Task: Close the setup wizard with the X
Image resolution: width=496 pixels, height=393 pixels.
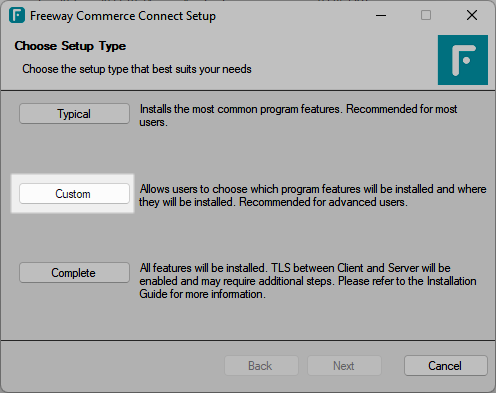Action: pyautogui.click(x=472, y=15)
